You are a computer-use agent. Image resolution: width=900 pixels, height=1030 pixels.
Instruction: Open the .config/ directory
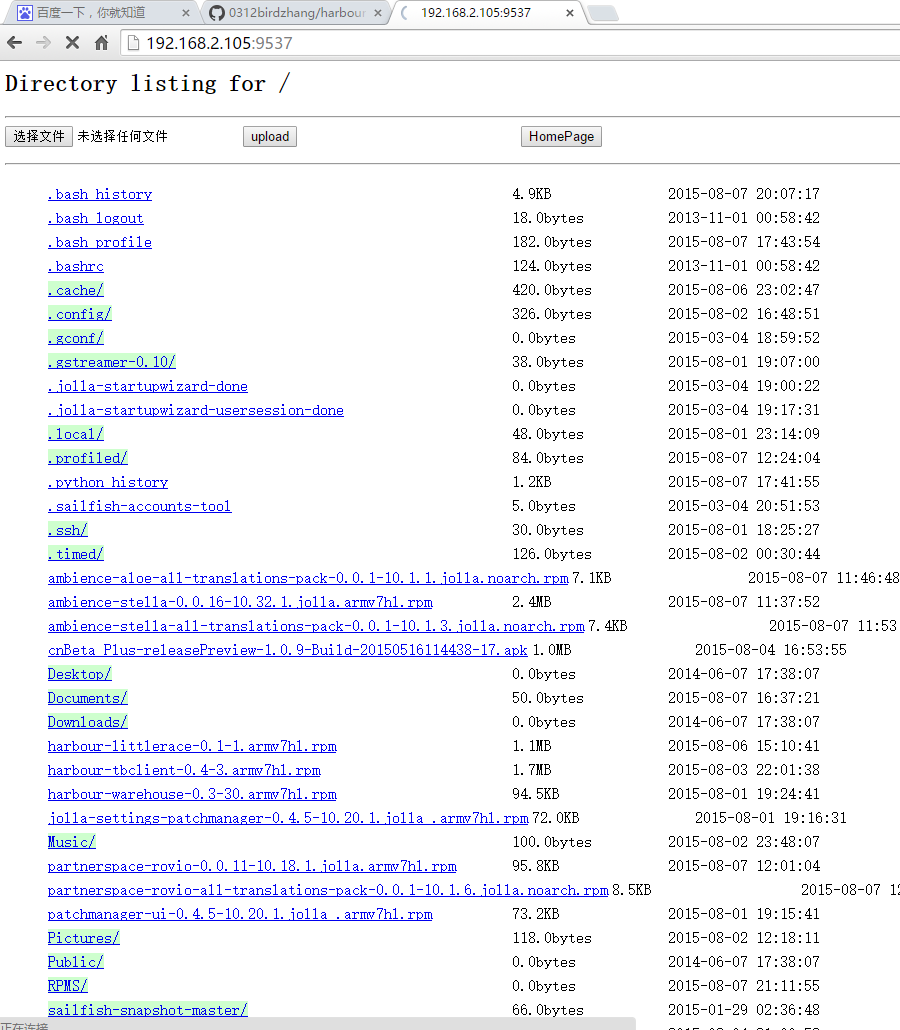pos(80,314)
